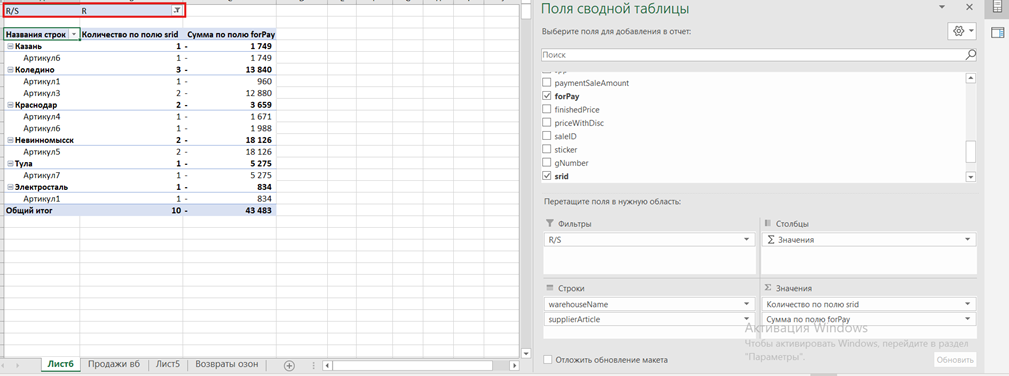Screen dimensions: 1009x376
Task: Enable Отложить обновление макета checkbox
Action: coord(547,360)
